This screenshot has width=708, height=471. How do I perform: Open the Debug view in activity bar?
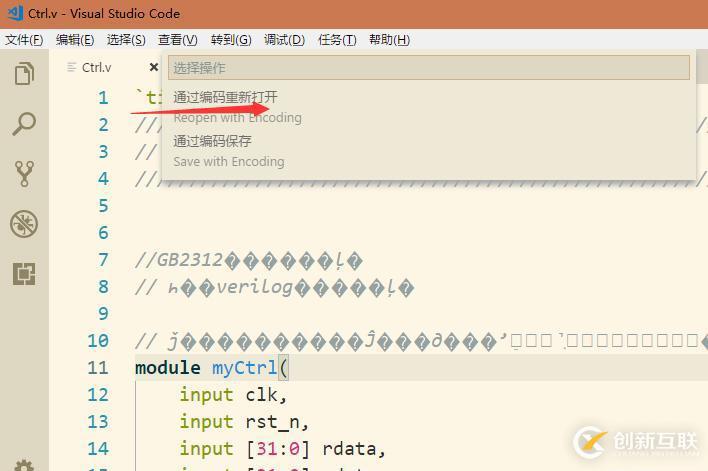pyautogui.click(x=24, y=224)
